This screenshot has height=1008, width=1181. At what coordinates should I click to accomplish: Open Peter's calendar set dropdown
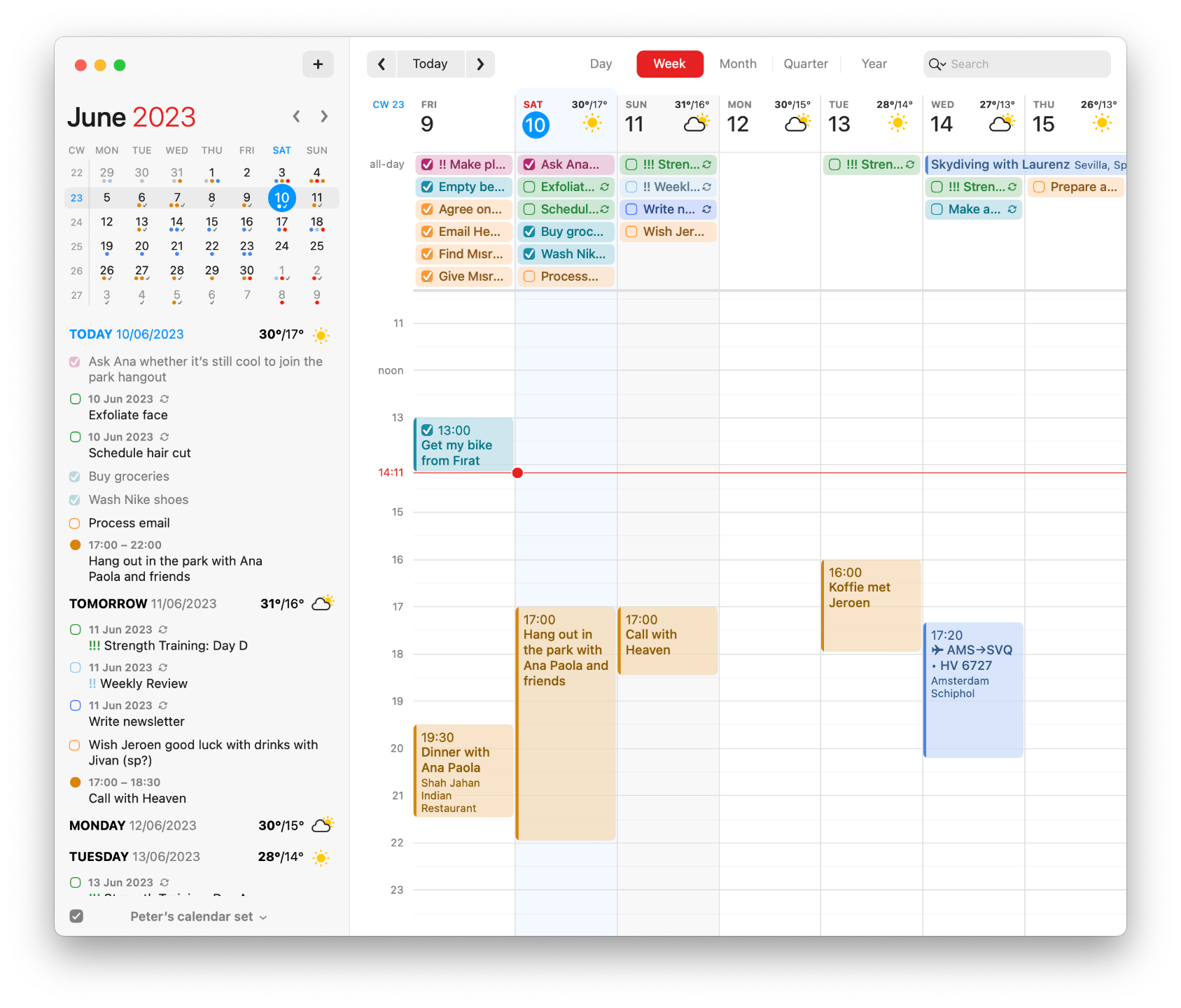tap(199, 917)
